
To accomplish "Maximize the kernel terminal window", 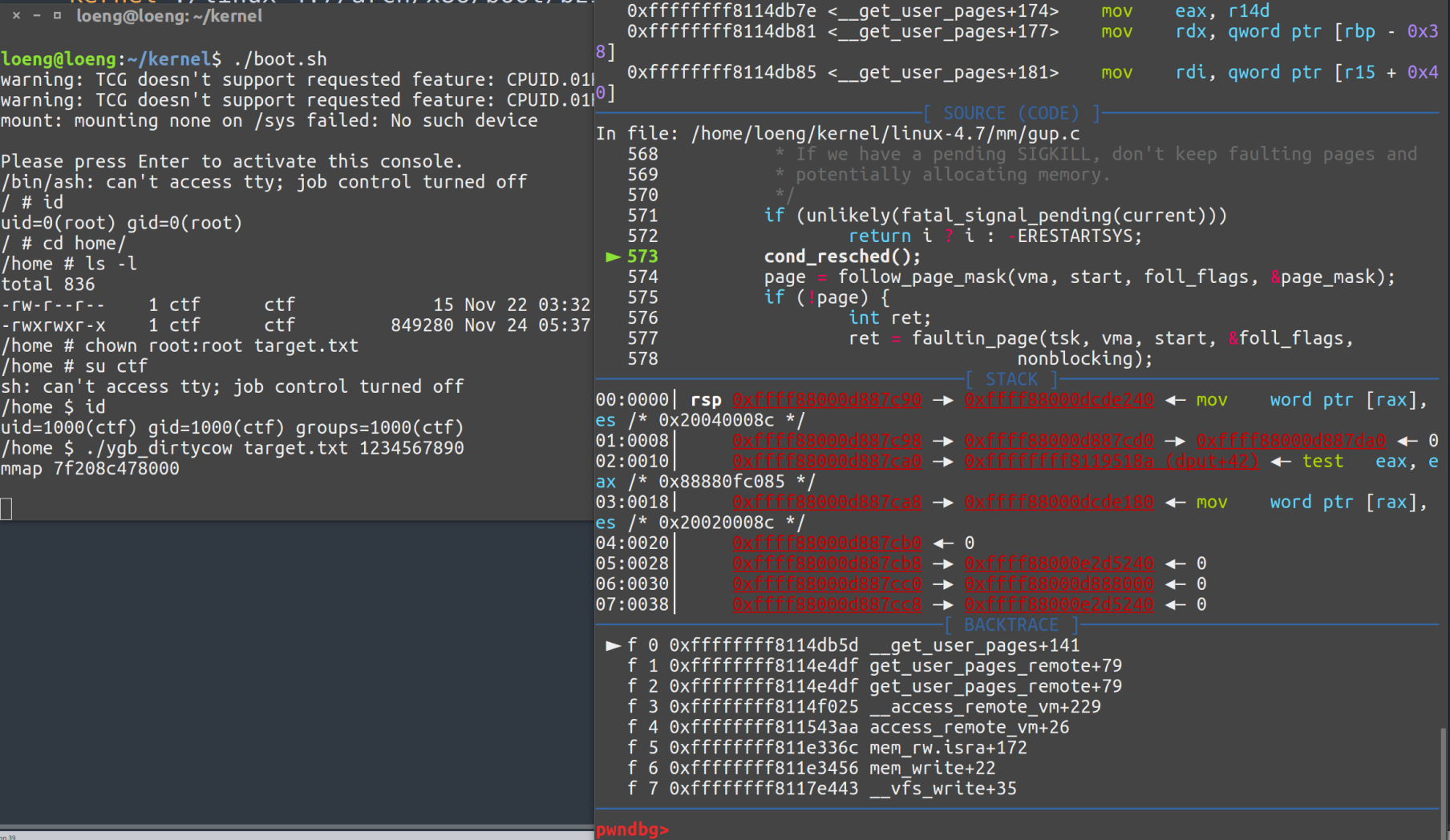I will pos(57,15).
